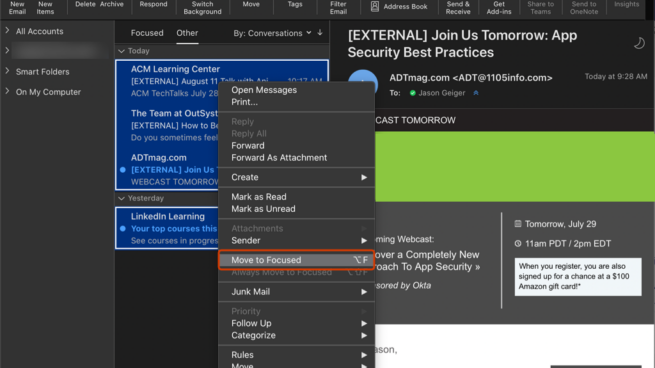The height and width of the screenshot is (368, 655).
Task: Click the Amazon gift card notice box
Action: [x=578, y=277]
